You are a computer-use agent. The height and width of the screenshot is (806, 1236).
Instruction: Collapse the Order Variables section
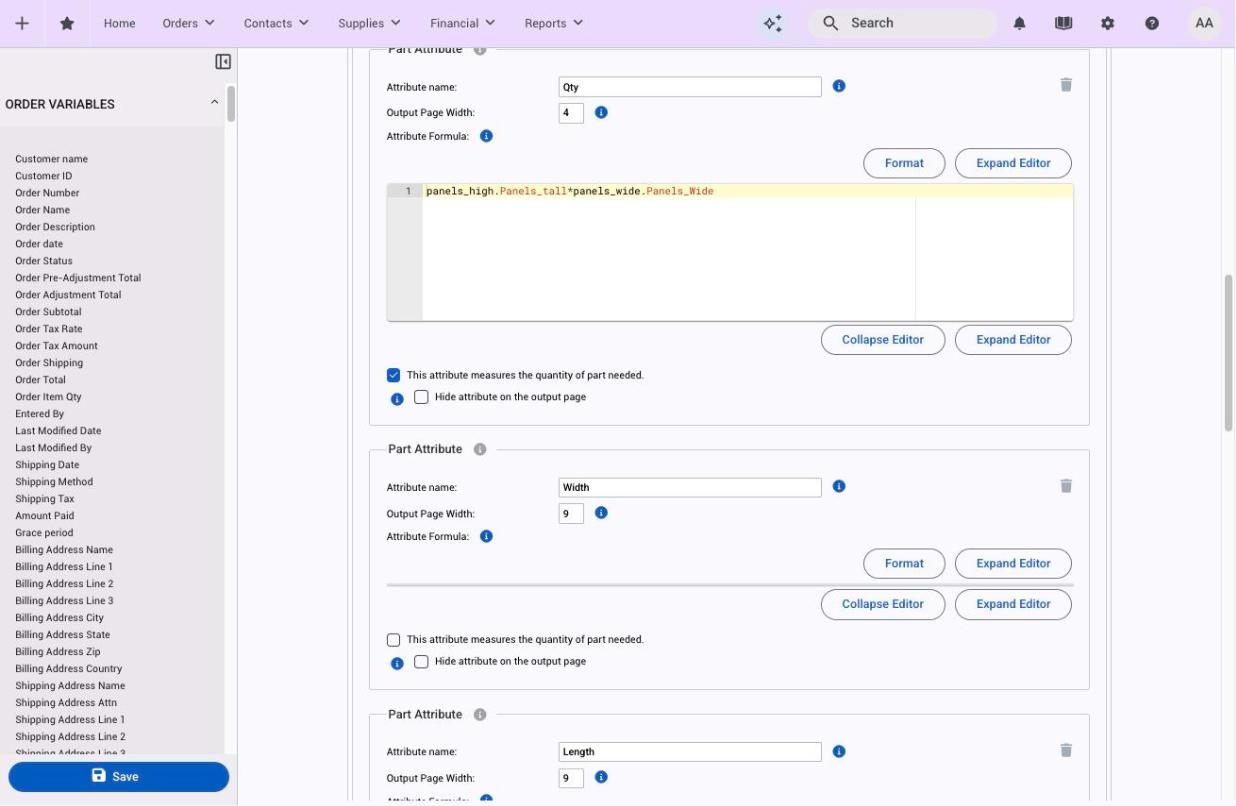pyautogui.click(x=214, y=103)
